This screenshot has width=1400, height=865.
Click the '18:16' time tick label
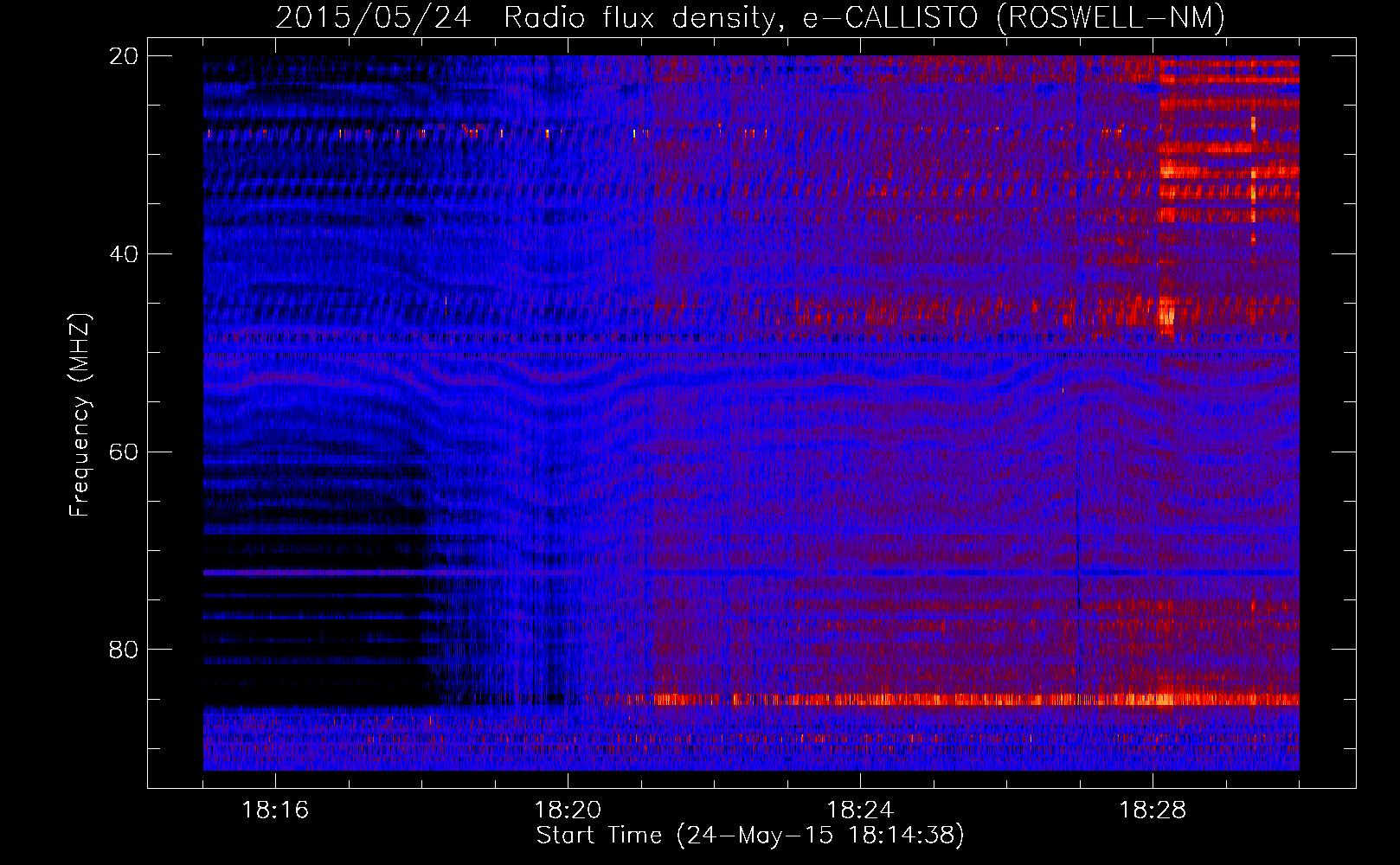pos(275,811)
